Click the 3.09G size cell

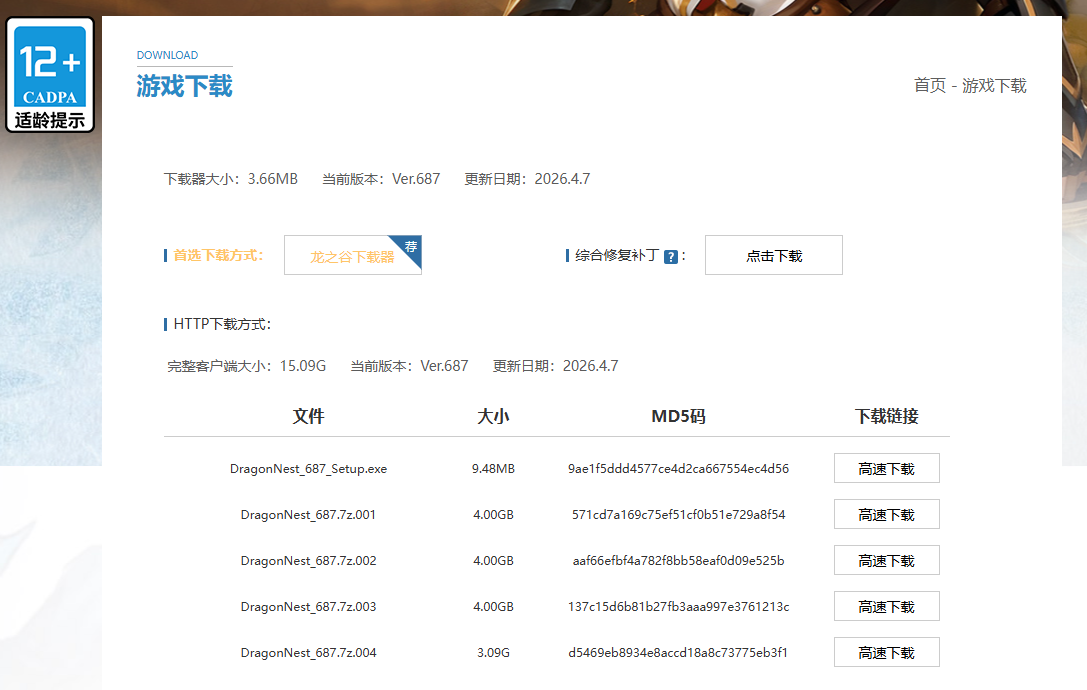coord(493,653)
